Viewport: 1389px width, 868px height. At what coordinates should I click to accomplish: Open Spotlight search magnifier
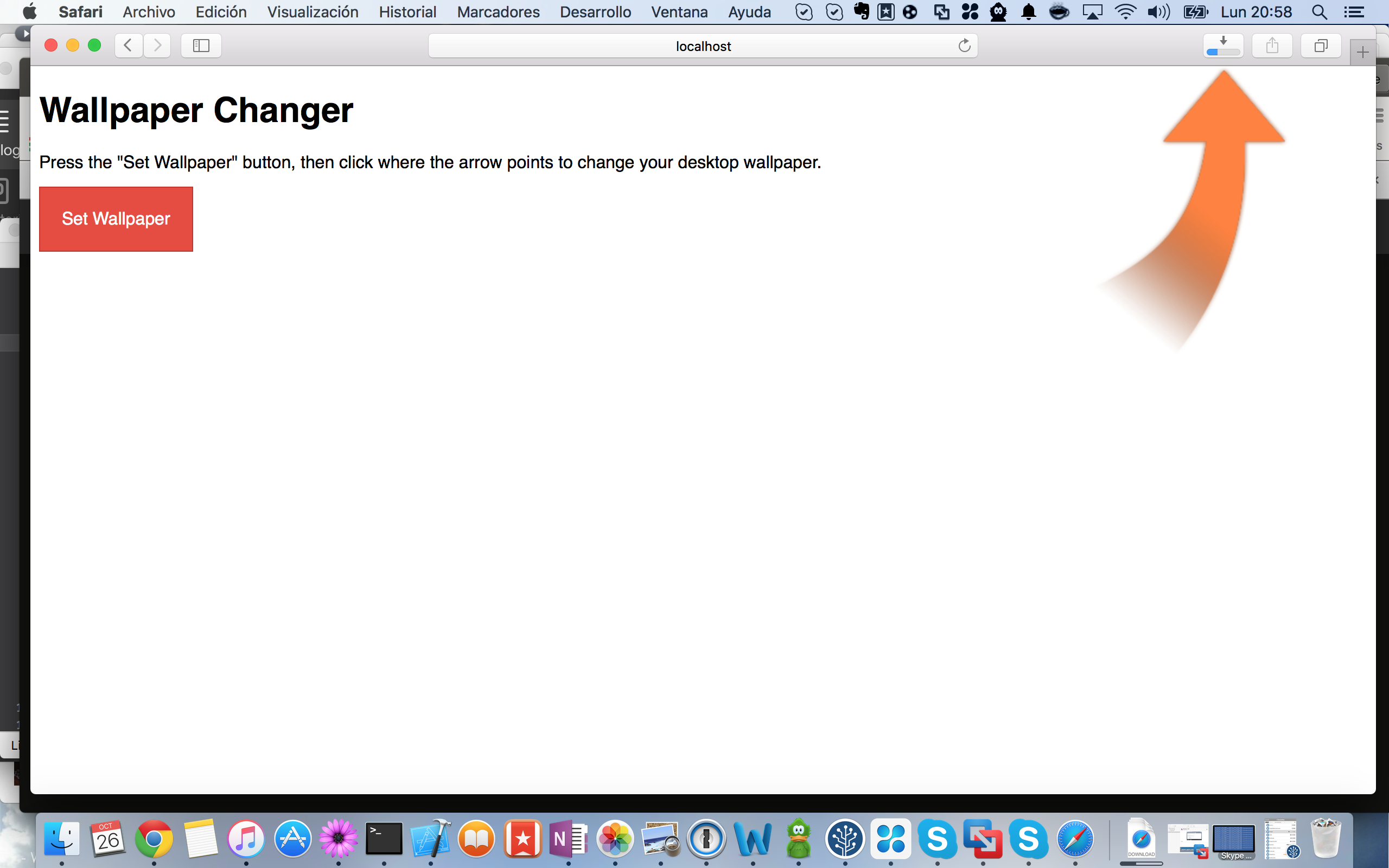point(1320,12)
